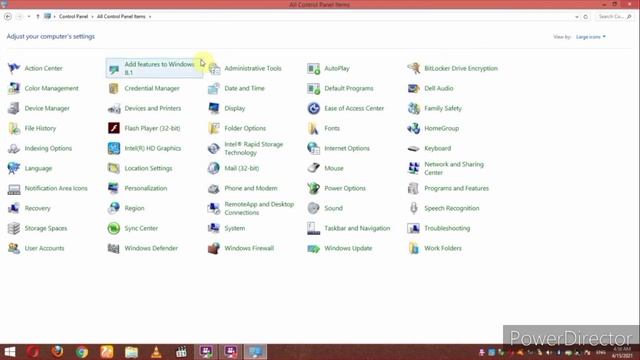Open Location Settings icon

click(x=113, y=168)
